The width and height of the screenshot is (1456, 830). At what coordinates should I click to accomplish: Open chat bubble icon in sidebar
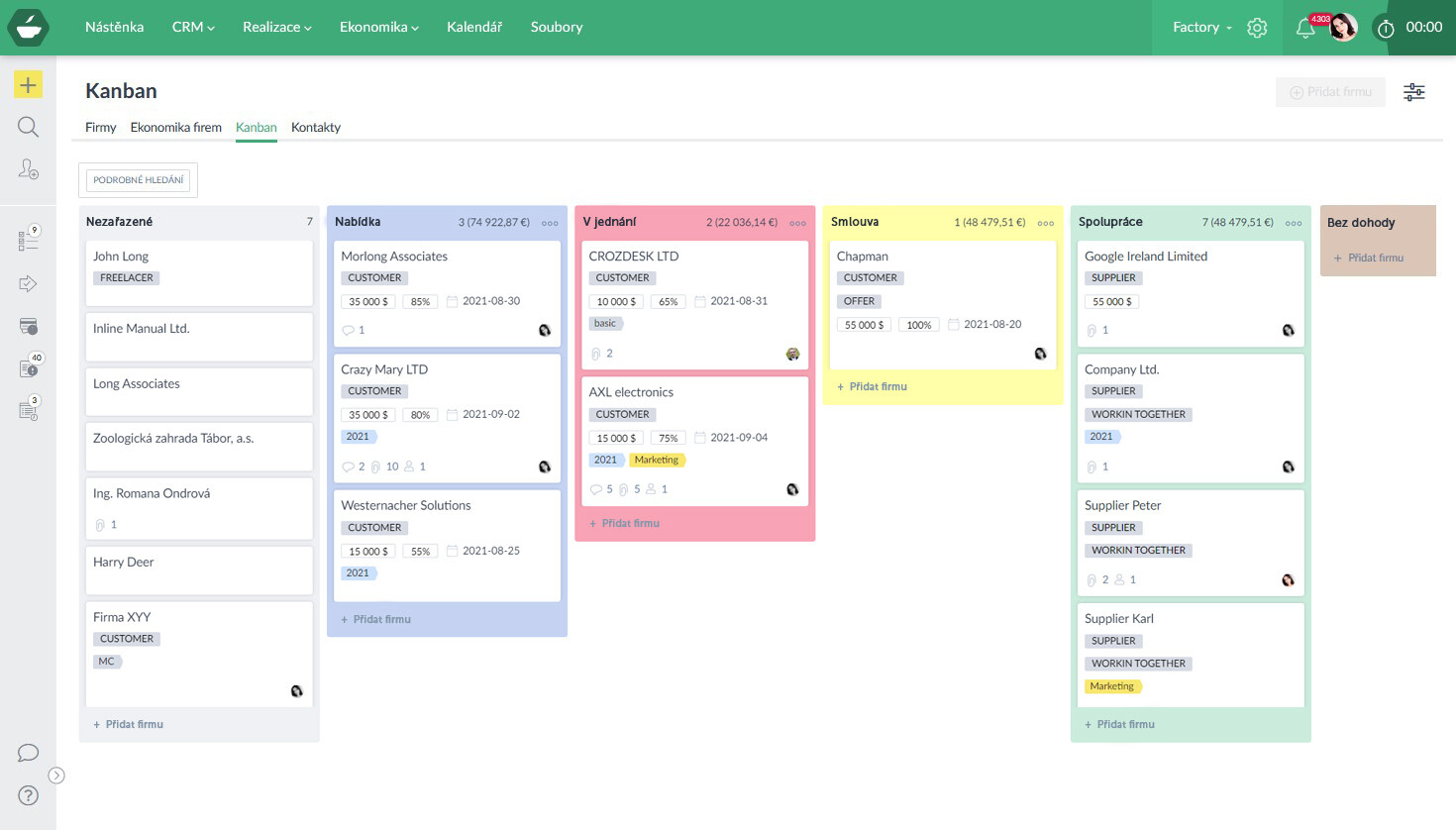click(28, 753)
